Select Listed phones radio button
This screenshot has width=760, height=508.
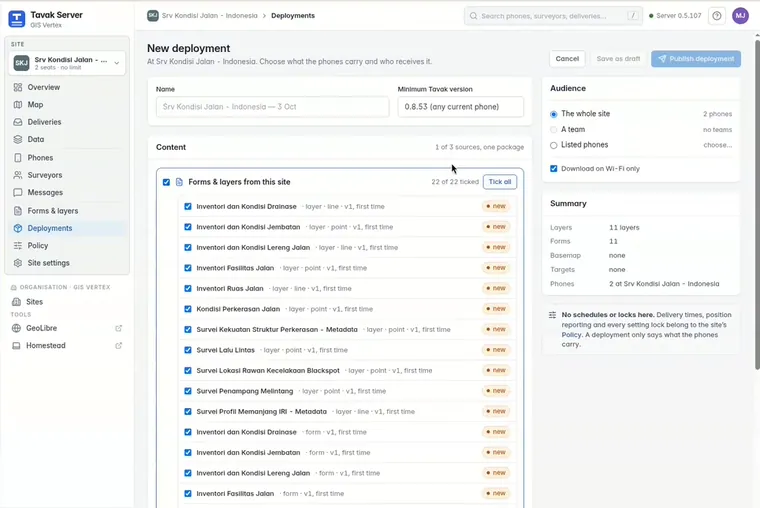(x=554, y=145)
